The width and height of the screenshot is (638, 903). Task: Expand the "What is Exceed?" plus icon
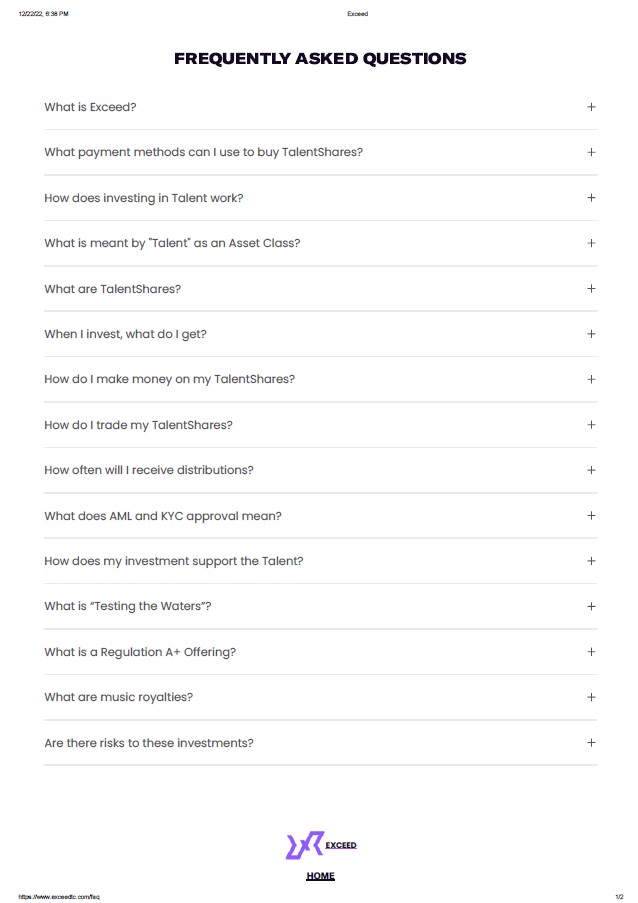pyautogui.click(x=591, y=107)
